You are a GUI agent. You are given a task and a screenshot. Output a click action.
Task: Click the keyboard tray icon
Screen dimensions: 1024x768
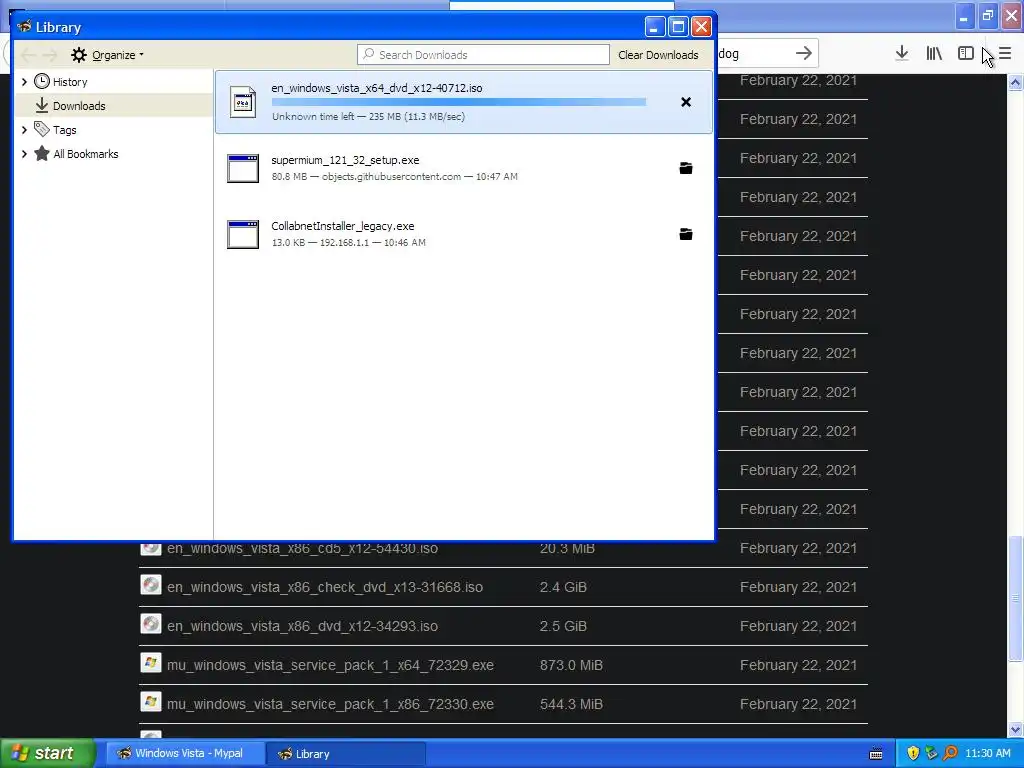click(876, 754)
